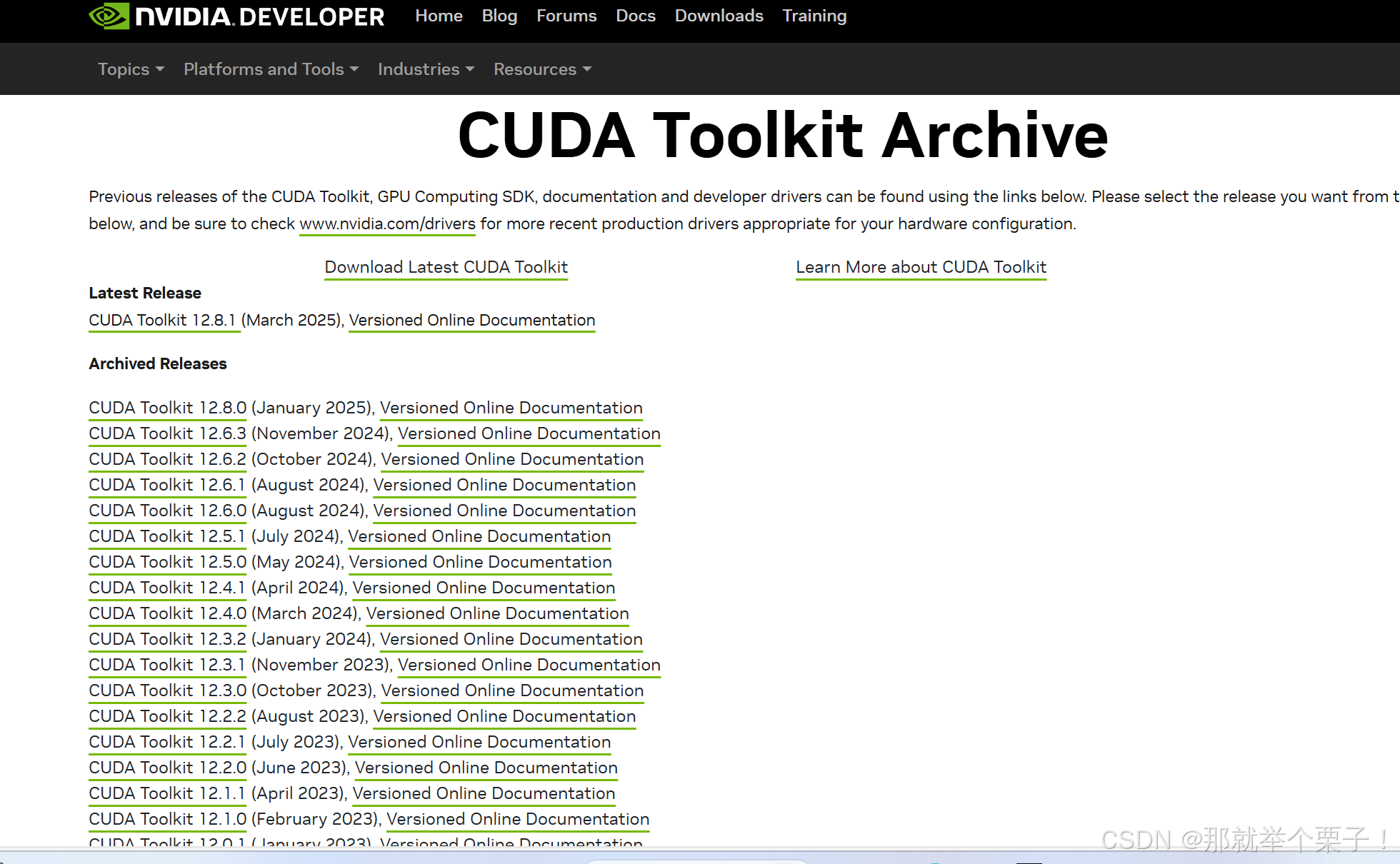Open the CUDA Toolkit 12.8.1 link
The image size is (1400, 864).
162,320
